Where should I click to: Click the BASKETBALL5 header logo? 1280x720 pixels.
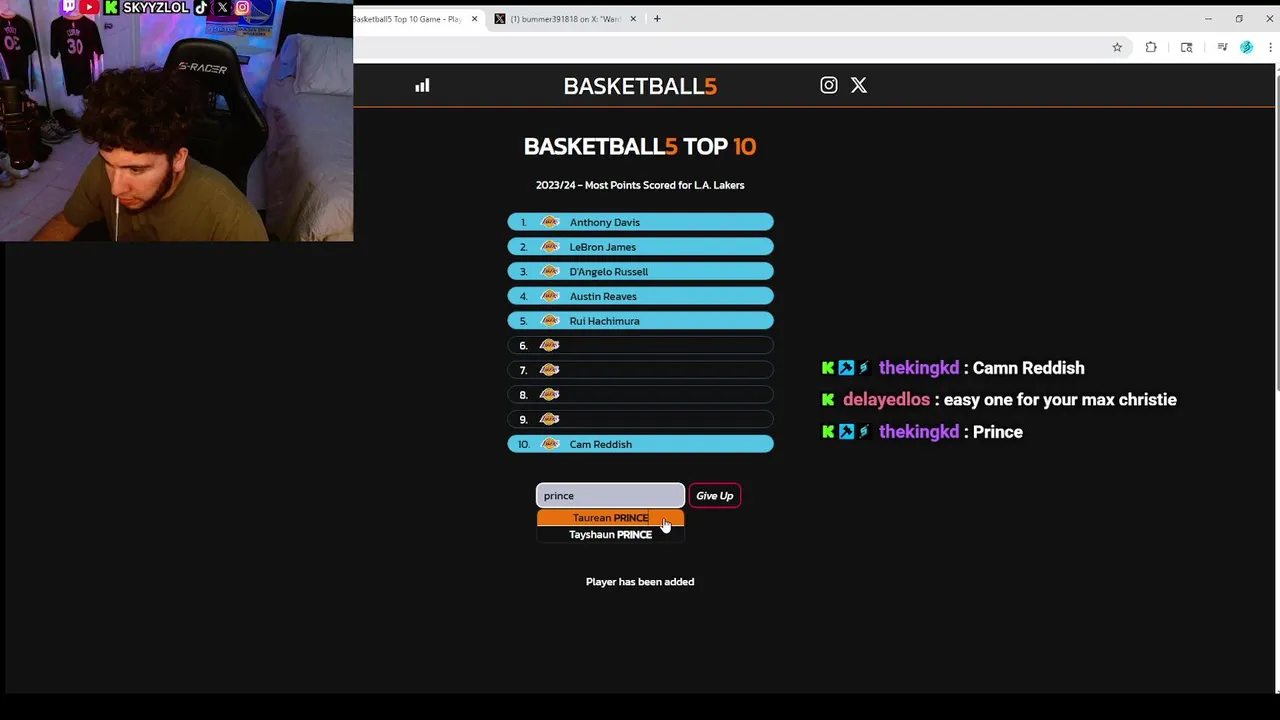click(x=640, y=86)
